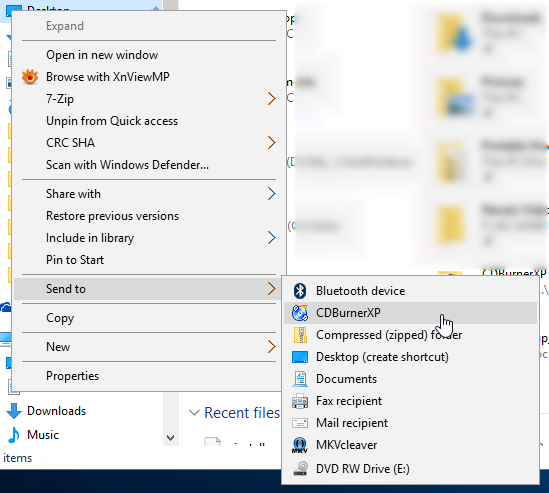Click the Downloads arrow icon in sidebar
Viewport: 549px width, 493px height.
point(14,411)
